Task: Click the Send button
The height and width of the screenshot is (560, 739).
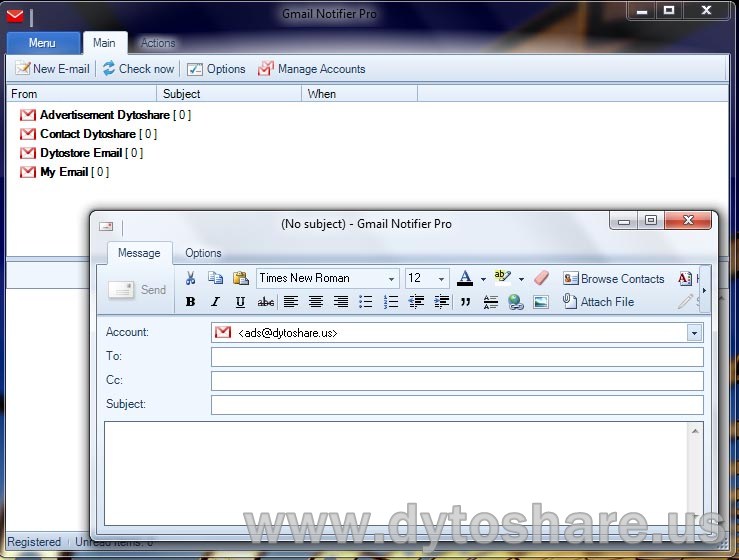Action: click(137, 289)
